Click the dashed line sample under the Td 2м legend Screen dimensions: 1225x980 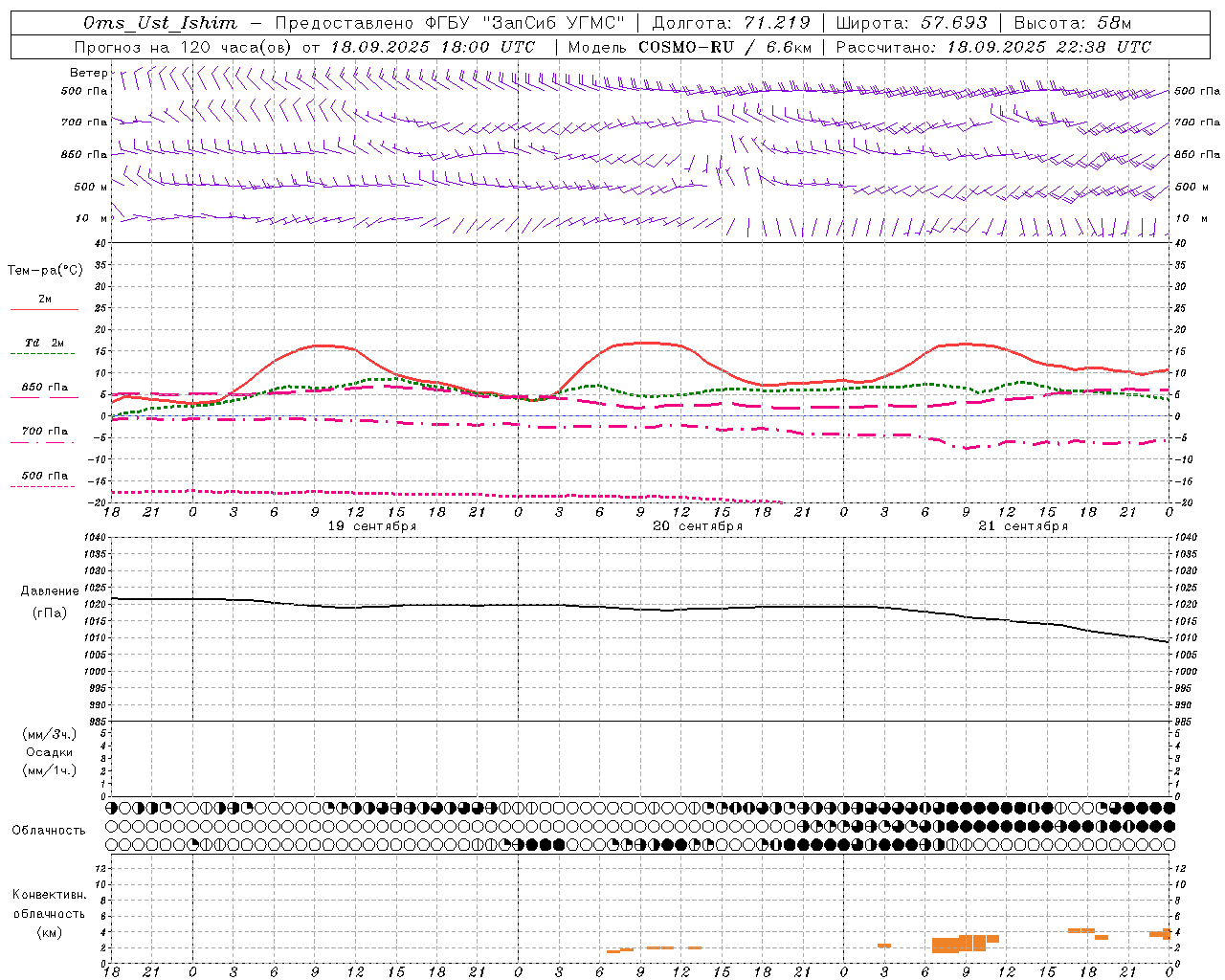43,354
